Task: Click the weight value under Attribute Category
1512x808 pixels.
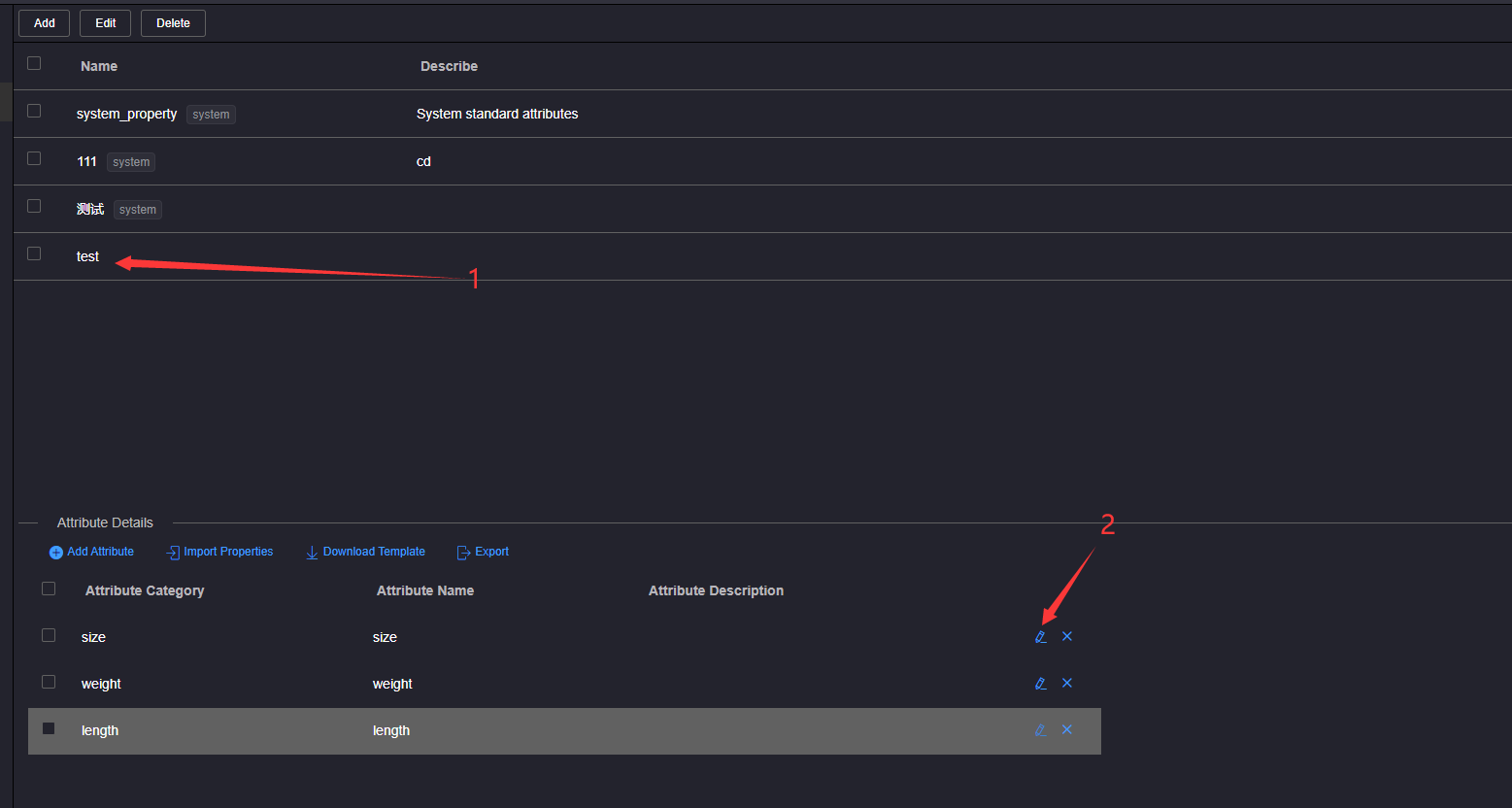Action: tap(101, 684)
